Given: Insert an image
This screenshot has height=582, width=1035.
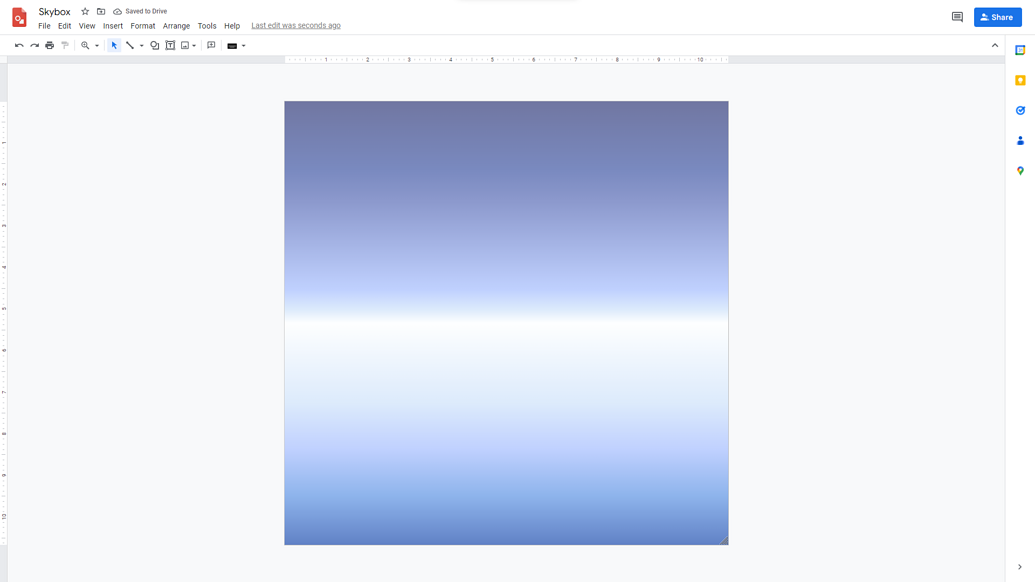Looking at the screenshot, I should 186,45.
